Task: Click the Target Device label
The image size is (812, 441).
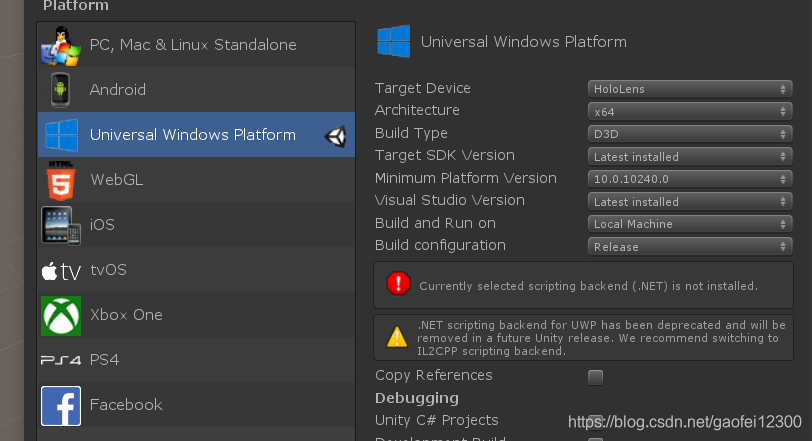Action: [x=423, y=89]
